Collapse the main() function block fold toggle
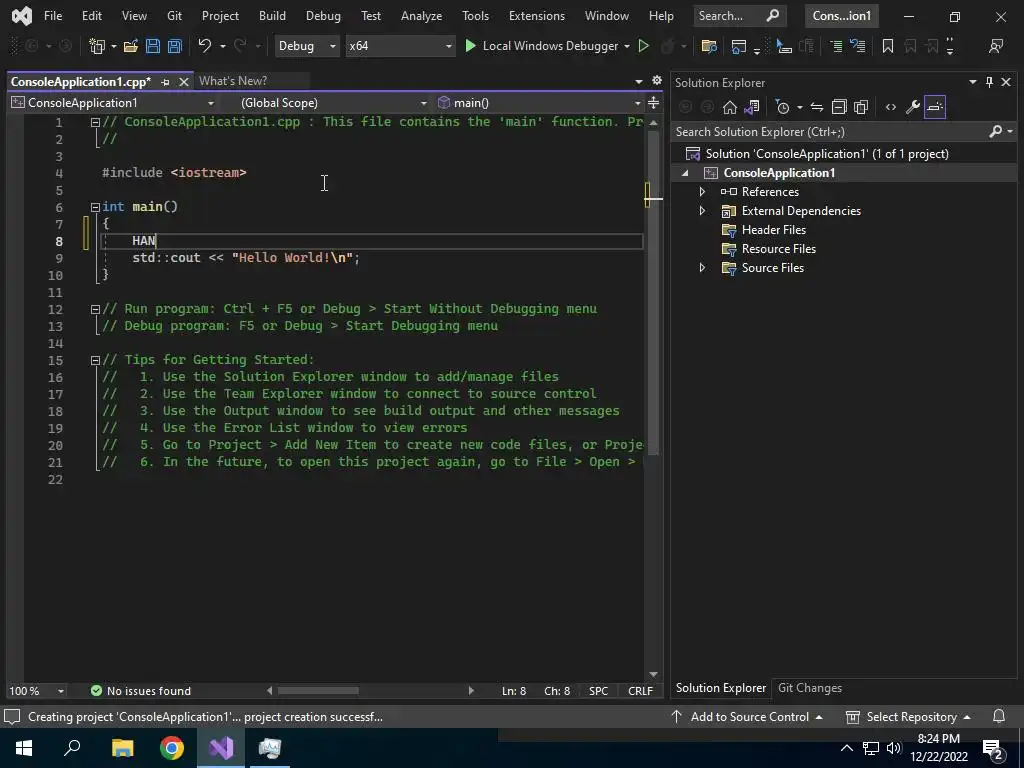The width and height of the screenshot is (1024, 768). 95,206
